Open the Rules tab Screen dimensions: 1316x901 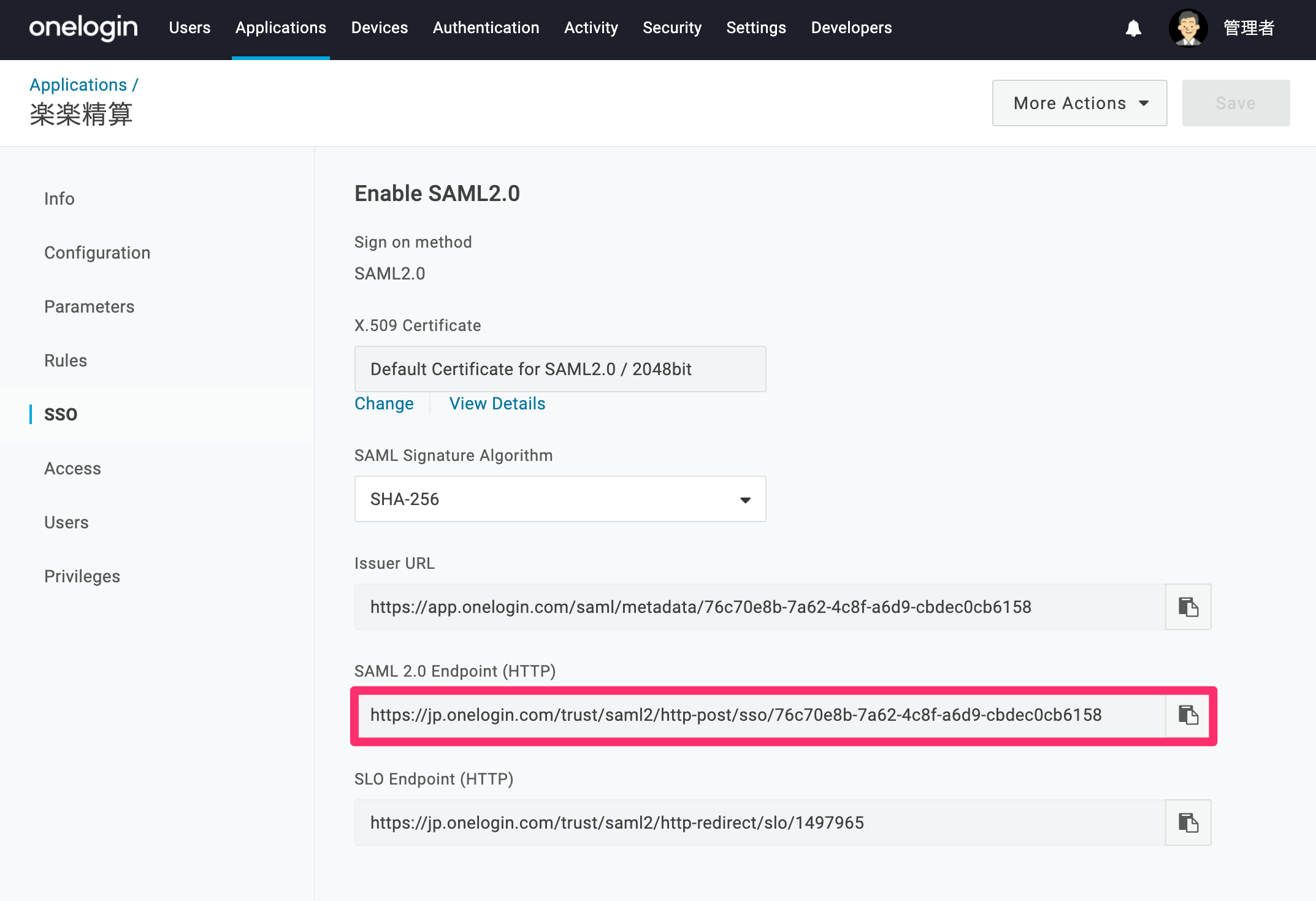coord(66,360)
